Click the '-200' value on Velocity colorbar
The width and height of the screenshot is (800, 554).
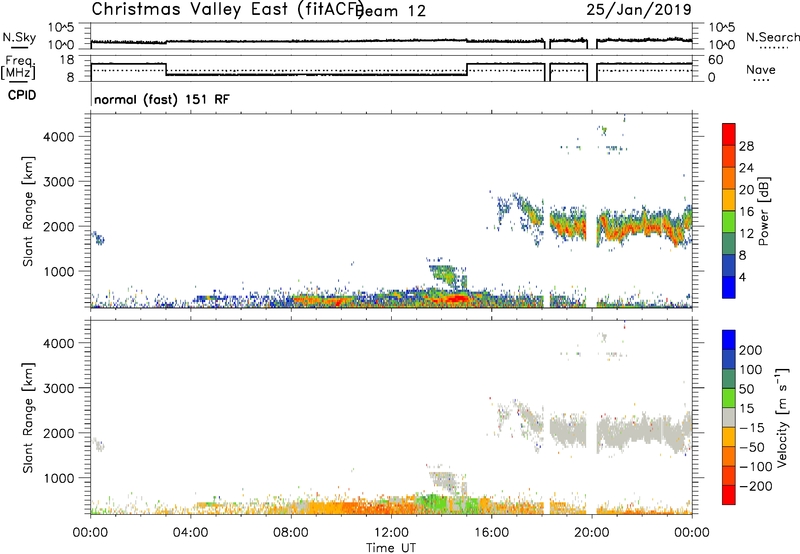click(756, 486)
